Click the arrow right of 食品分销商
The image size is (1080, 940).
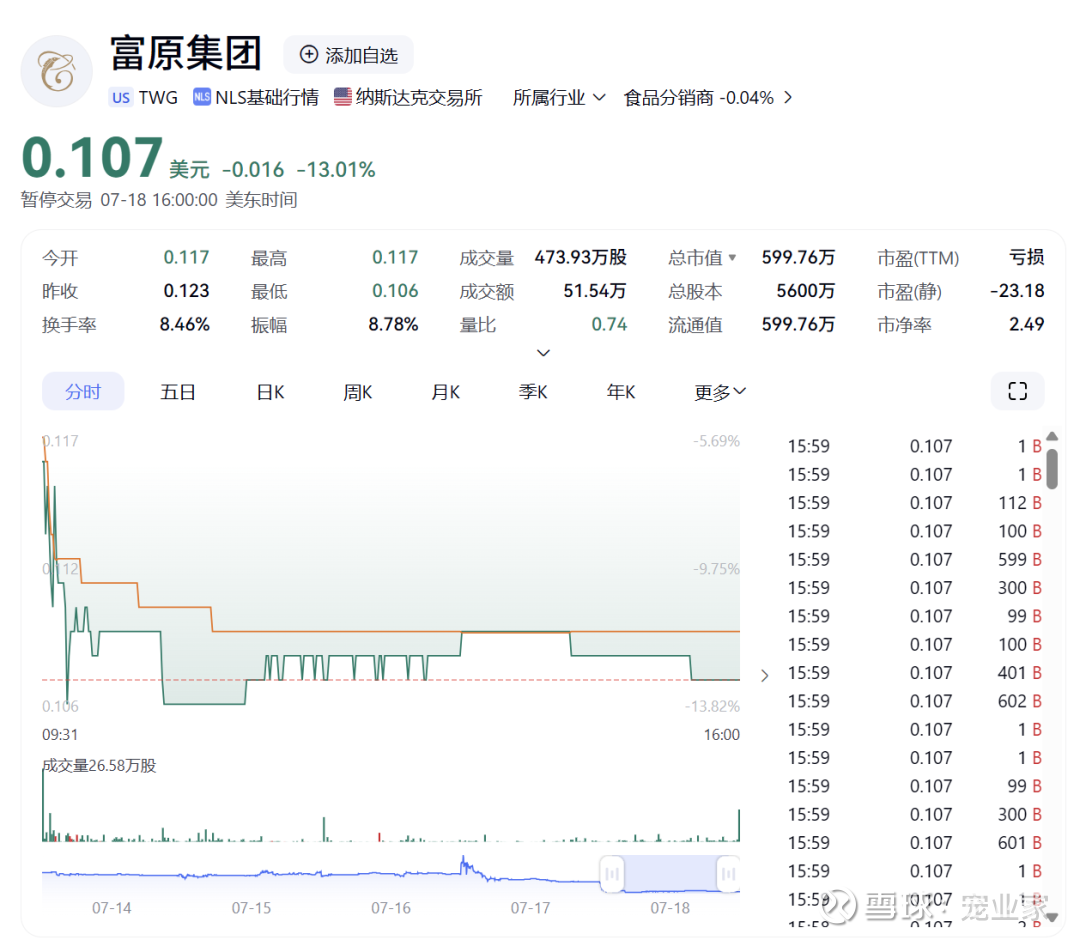click(788, 97)
